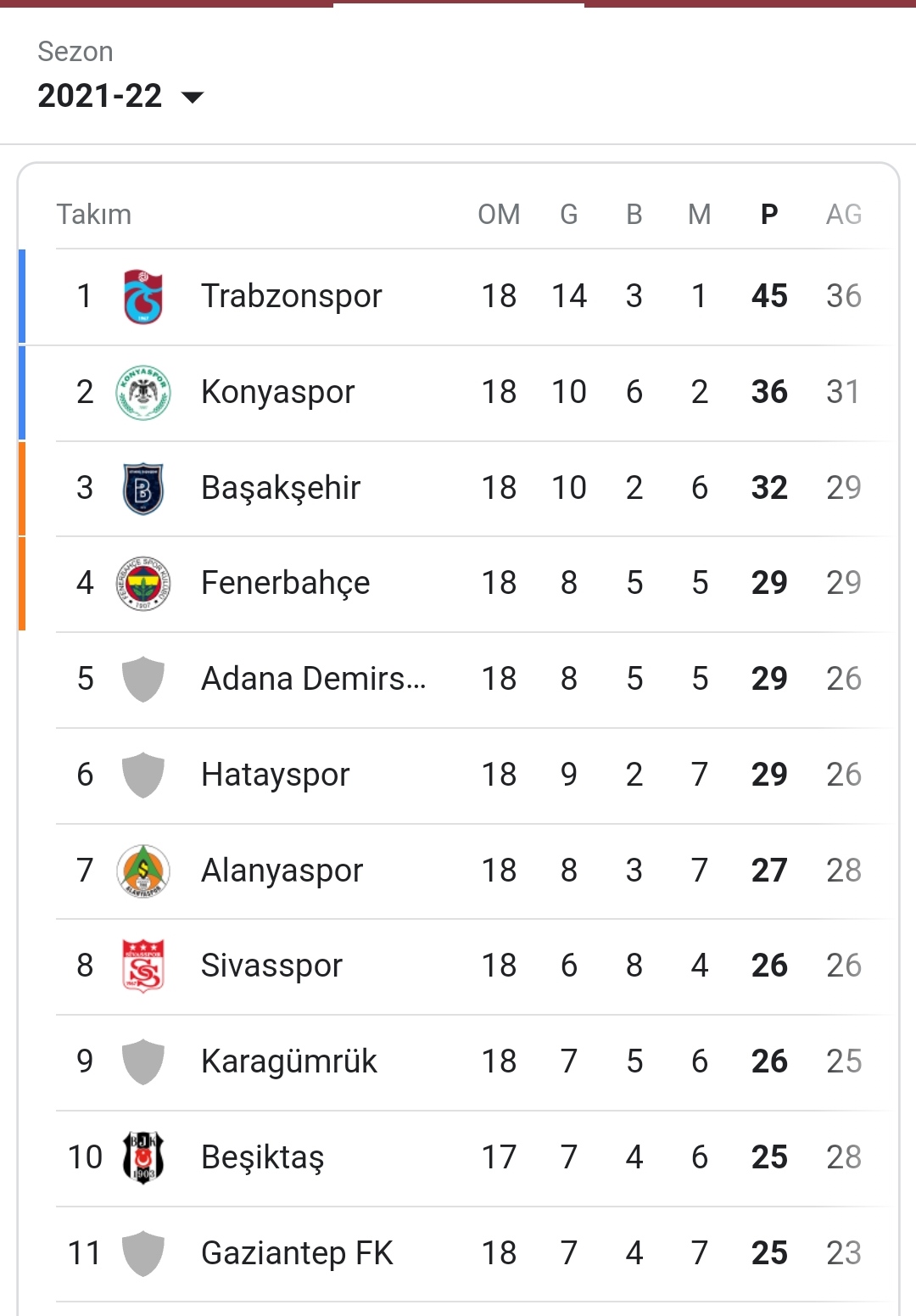The image size is (916, 1316).
Task: Click the Beşiktaş club logo
Action: [143, 1157]
